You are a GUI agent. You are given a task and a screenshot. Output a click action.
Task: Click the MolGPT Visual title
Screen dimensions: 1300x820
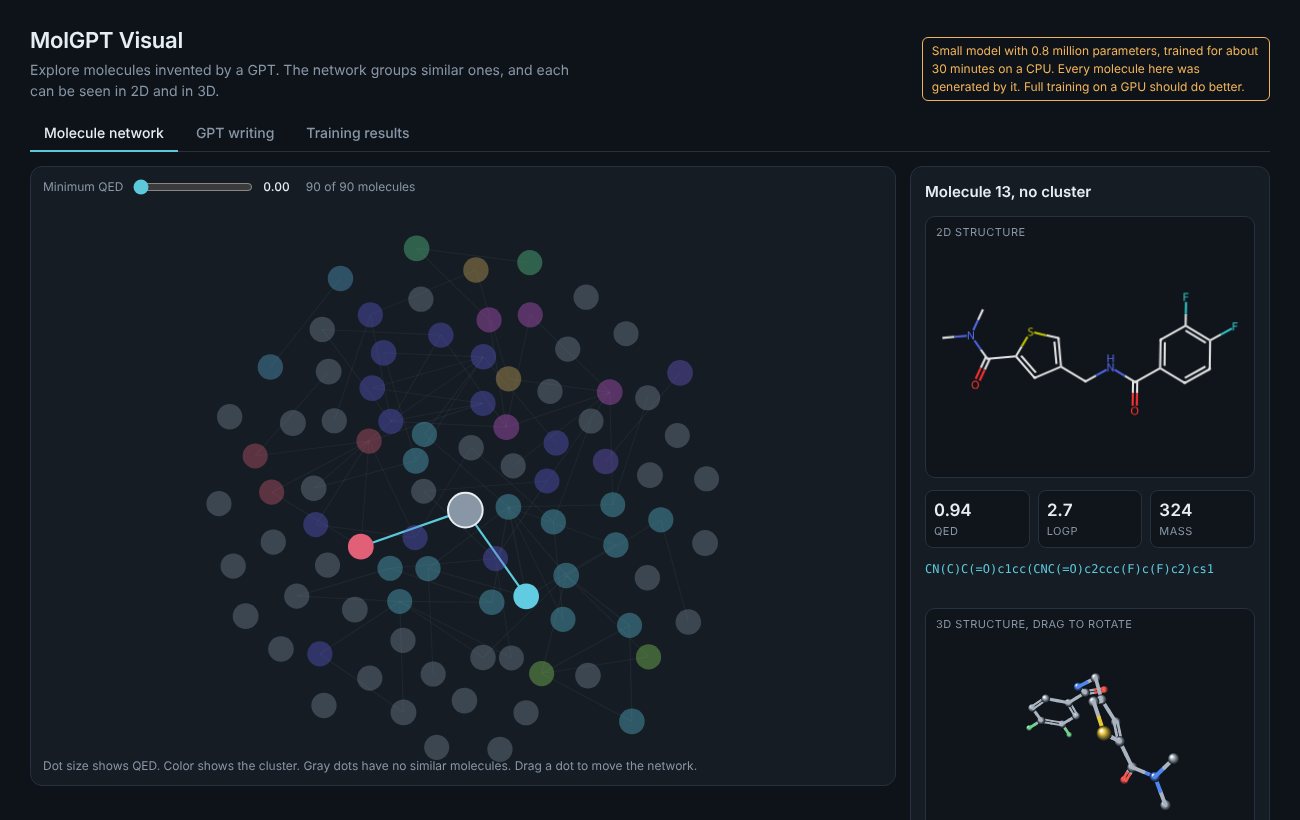point(107,41)
